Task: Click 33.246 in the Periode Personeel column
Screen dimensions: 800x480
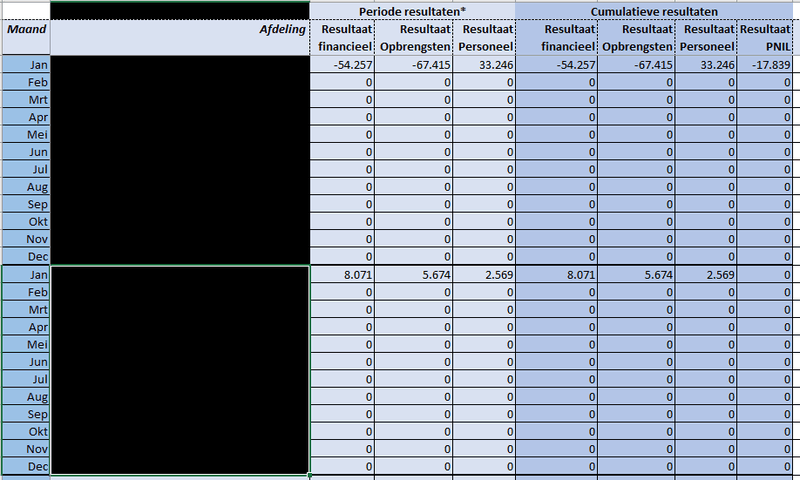Action: pyautogui.click(x=484, y=65)
